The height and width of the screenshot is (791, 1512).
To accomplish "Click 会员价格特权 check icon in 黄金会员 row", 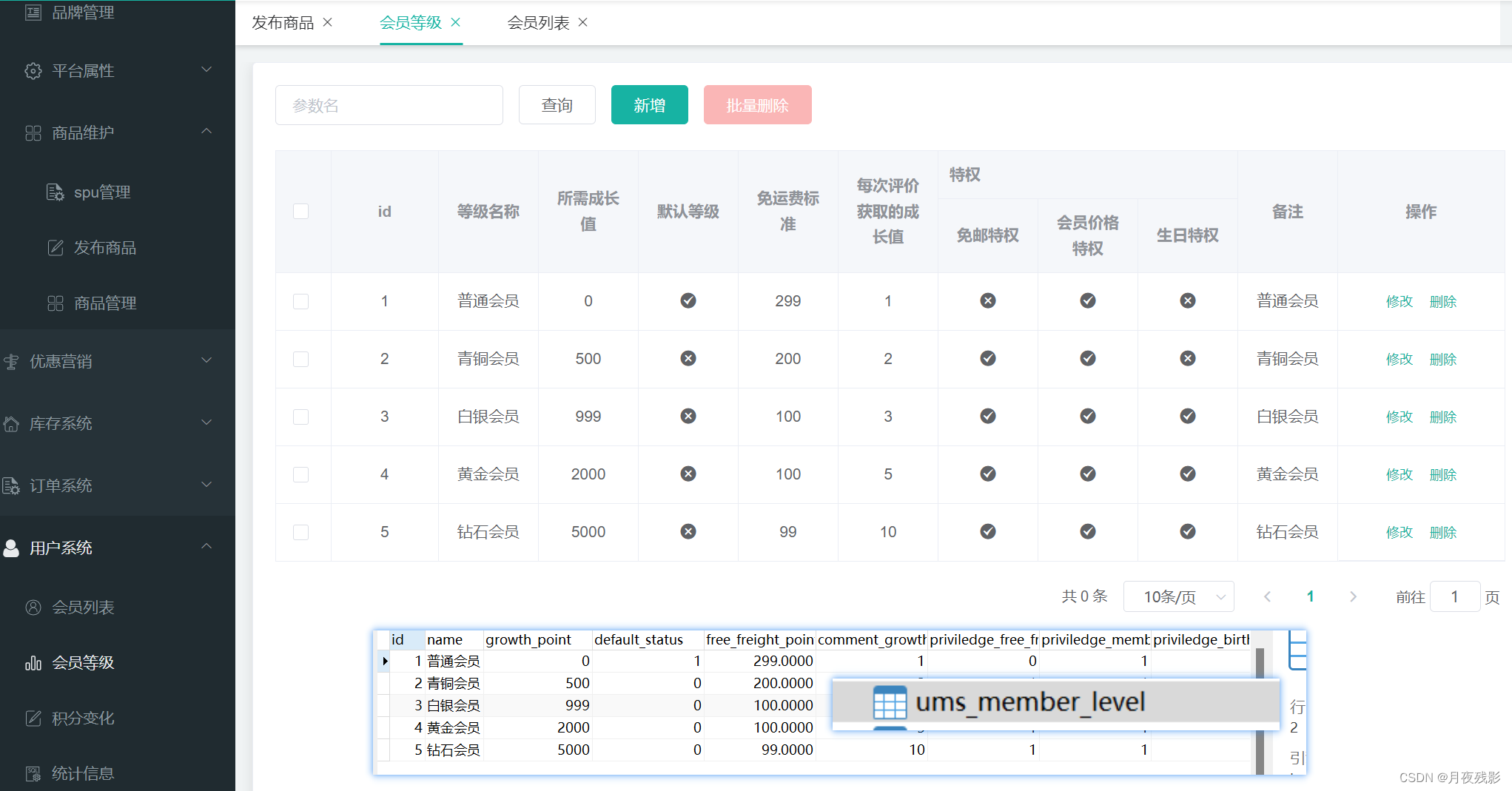I will click(1088, 474).
